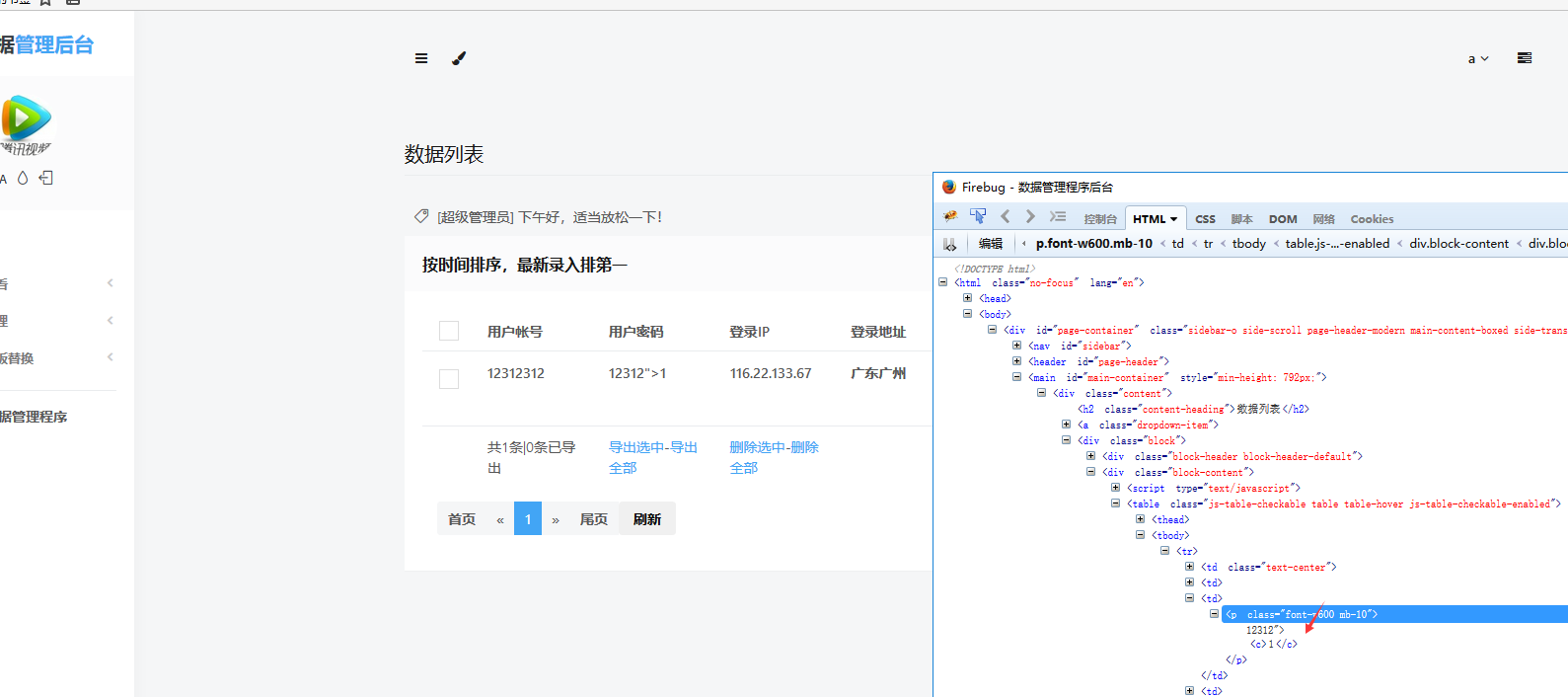Collapse the body node in Firebug
This screenshot has width=1568, height=697.
[x=967, y=314]
